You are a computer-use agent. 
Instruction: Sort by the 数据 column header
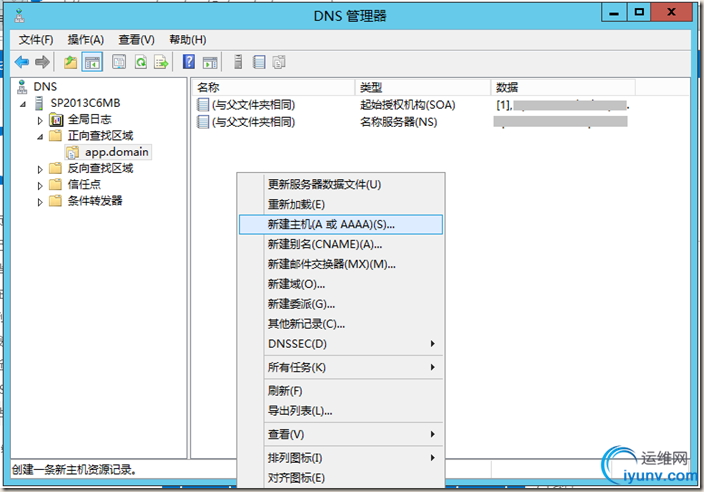[x=563, y=88]
